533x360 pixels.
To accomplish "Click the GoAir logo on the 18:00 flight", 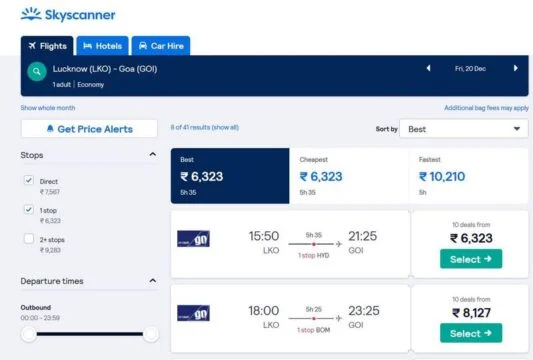I will (x=193, y=313).
